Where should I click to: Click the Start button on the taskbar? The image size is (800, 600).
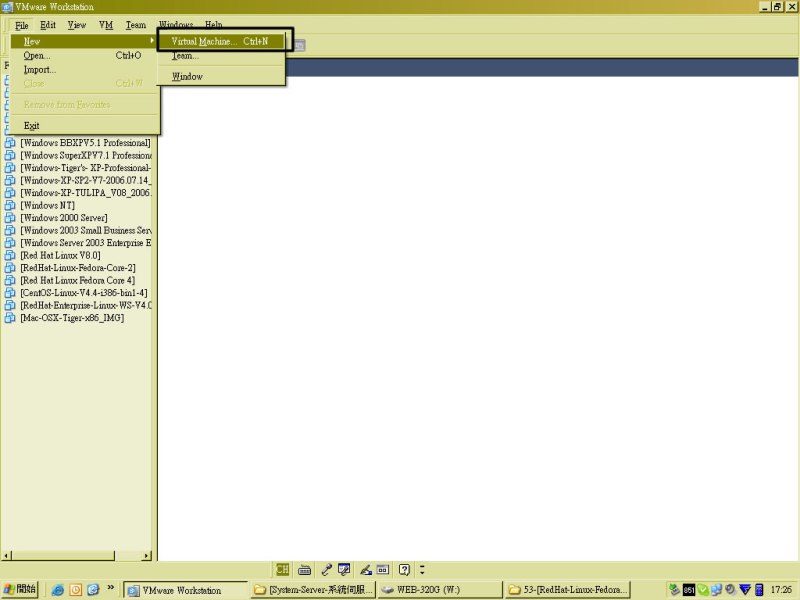pyautogui.click(x=19, y=589)
